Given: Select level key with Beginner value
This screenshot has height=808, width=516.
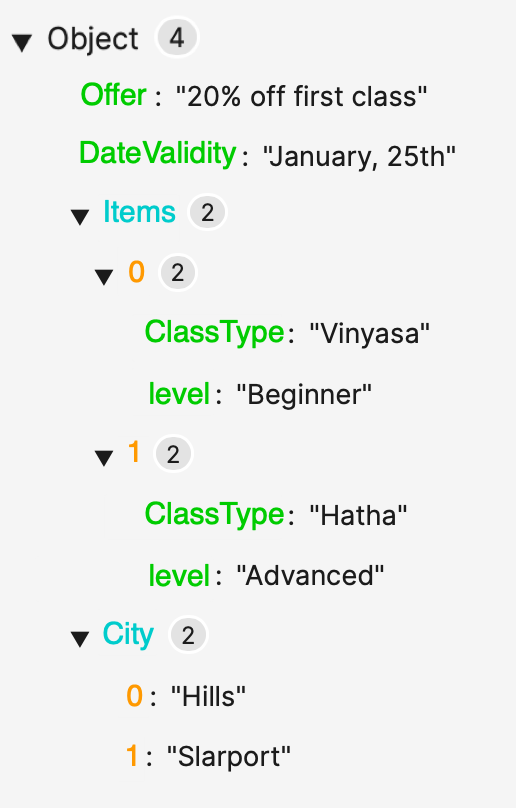Looking at the screenshot, I should coord(179,394).
